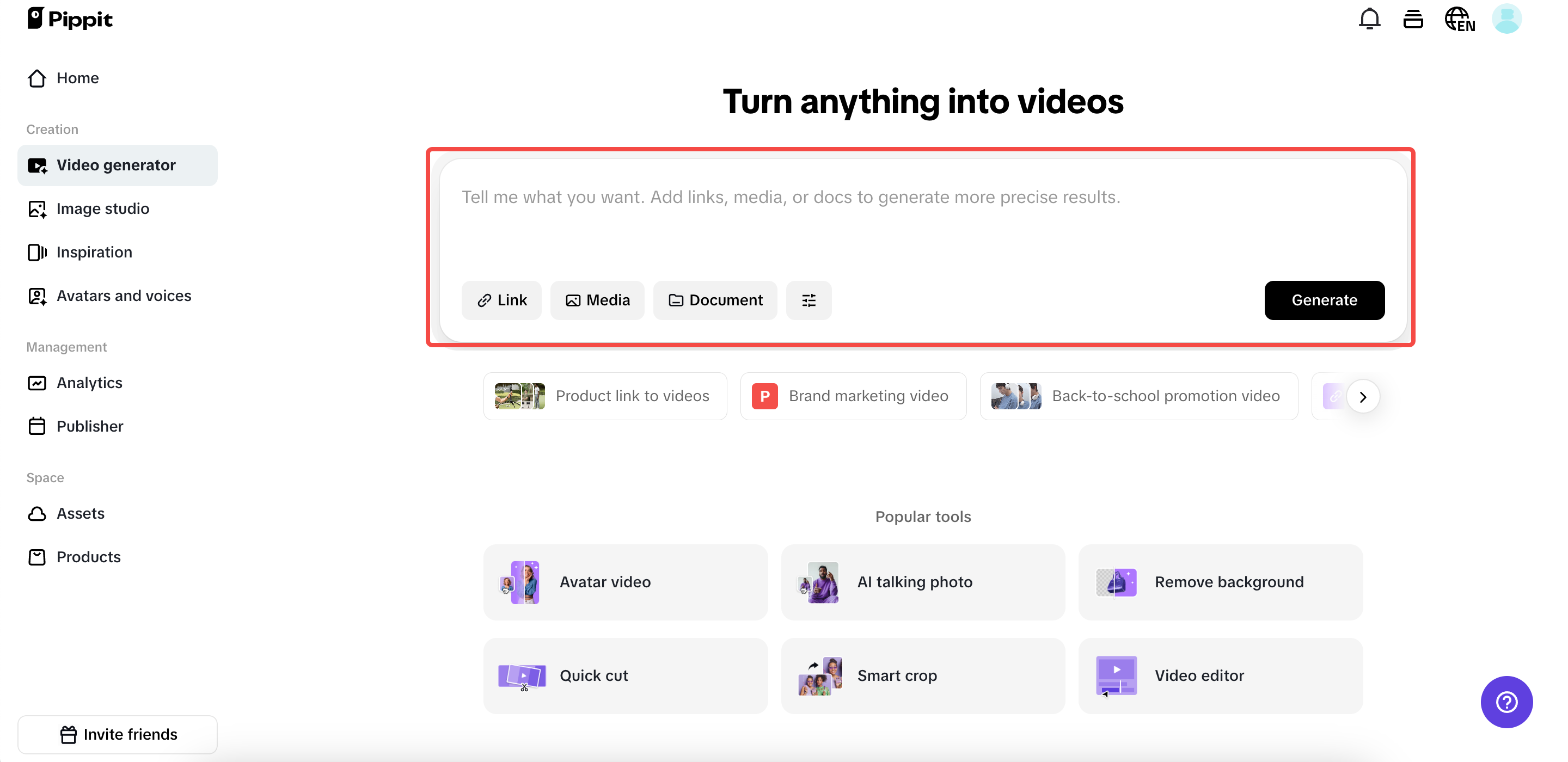Expand more video suggestions with the arrow
1568x762 pixels.
click(1363, 396)
